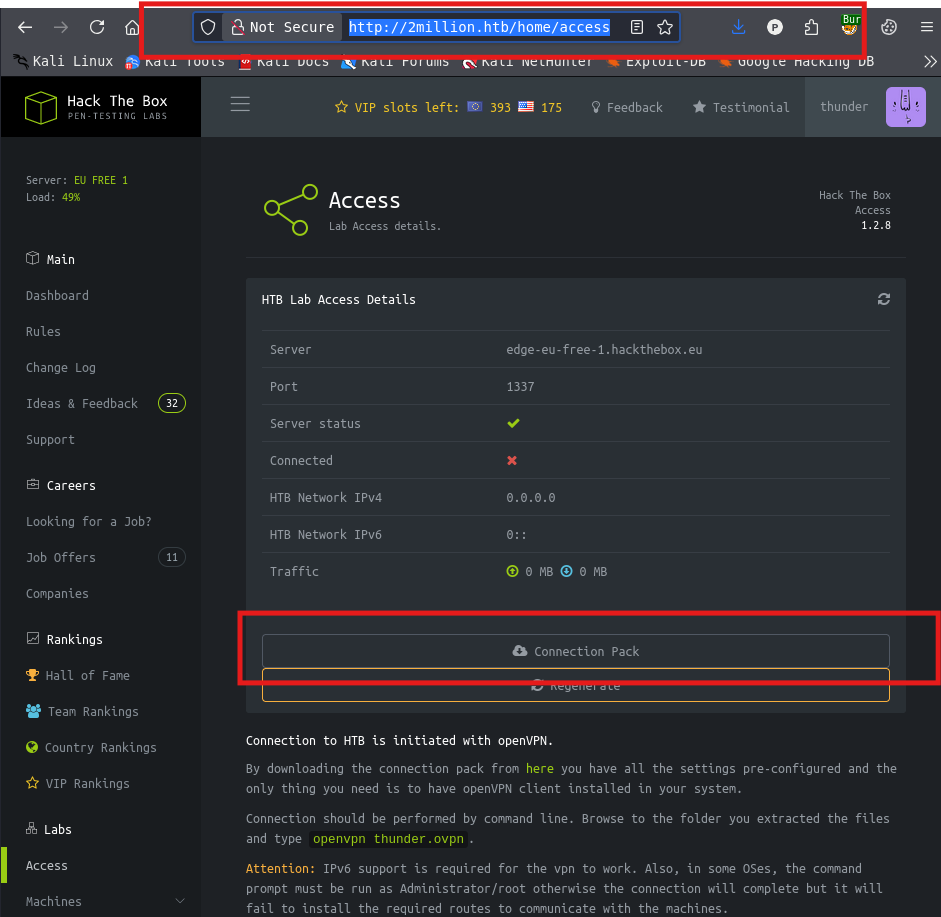Toggle the sidebar hamburger menu
The width and height of the screenshot is (941, 917).
pos(240,104)
